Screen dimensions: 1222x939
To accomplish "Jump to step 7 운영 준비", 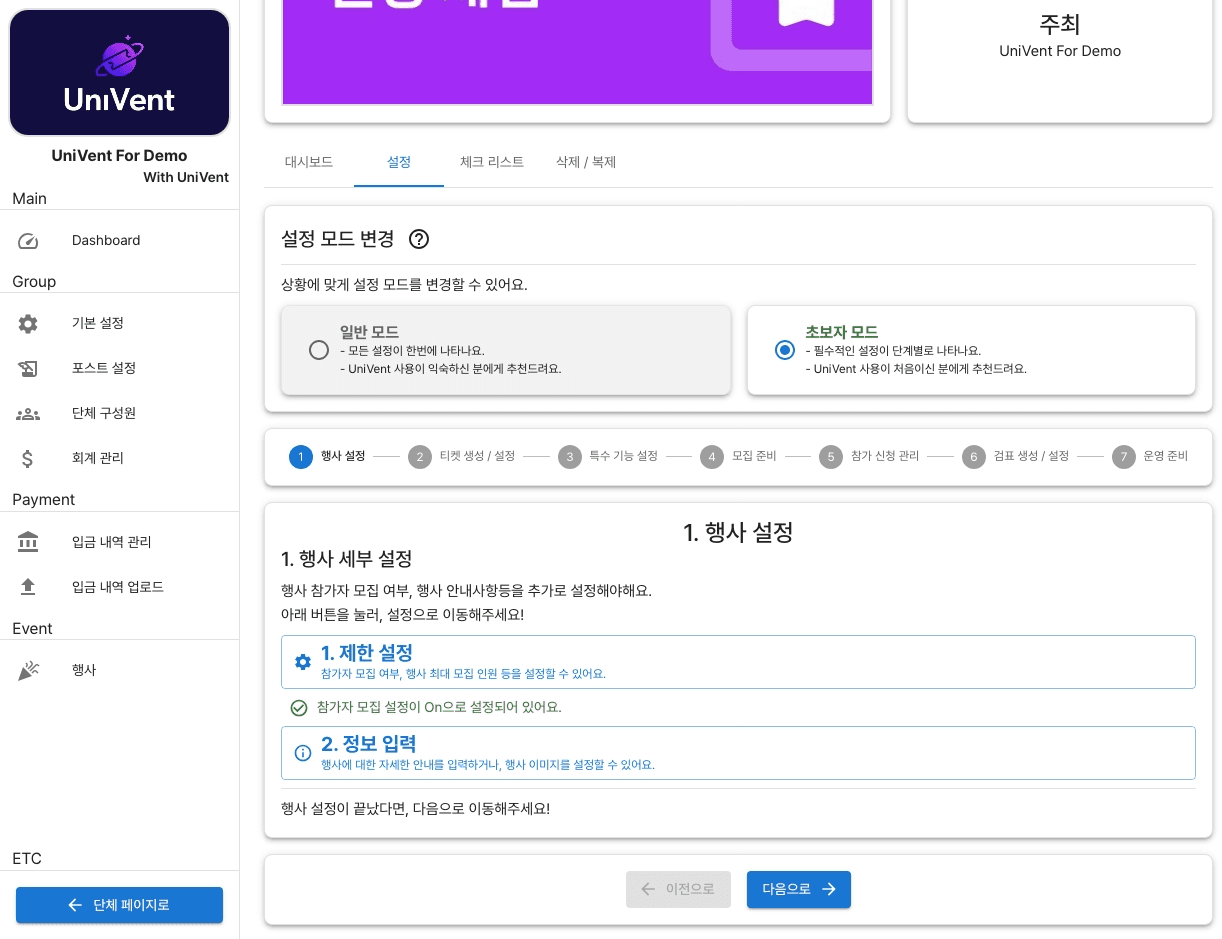I will (1150, 457).
